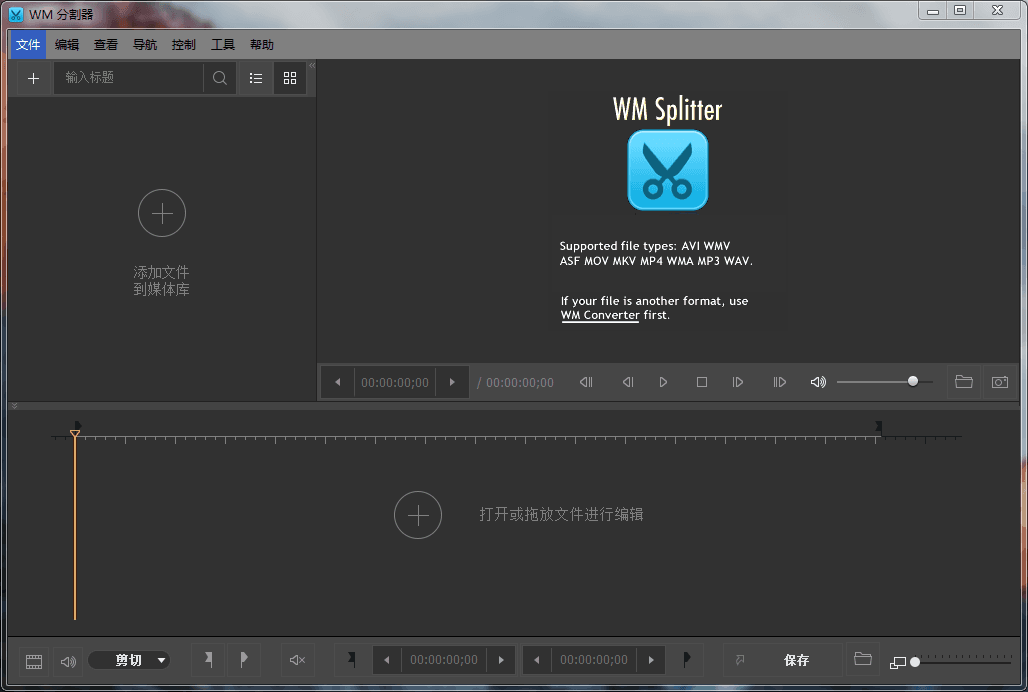The image size is (1028, 692).
Task: Open the 工具 menu
Action: (223, 45)
